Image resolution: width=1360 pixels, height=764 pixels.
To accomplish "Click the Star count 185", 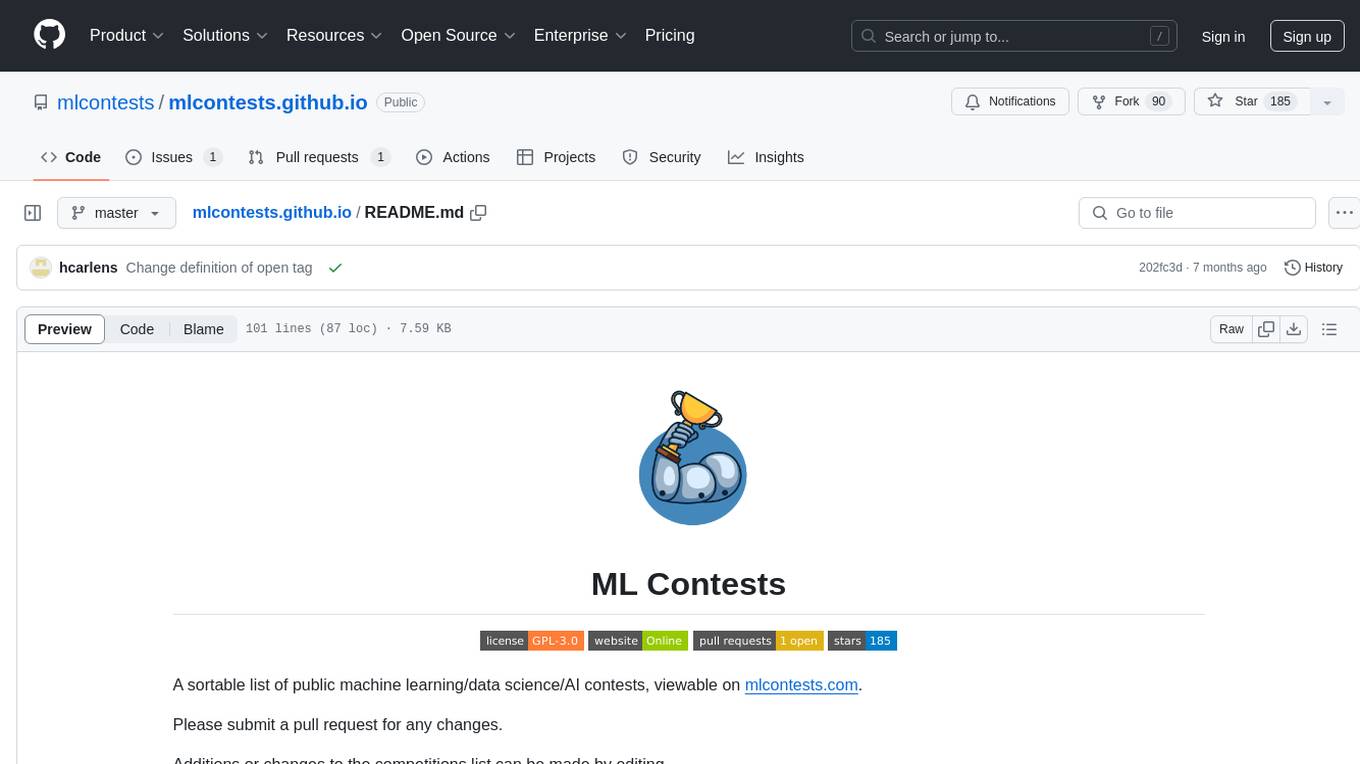I will tap(1280, 102).
